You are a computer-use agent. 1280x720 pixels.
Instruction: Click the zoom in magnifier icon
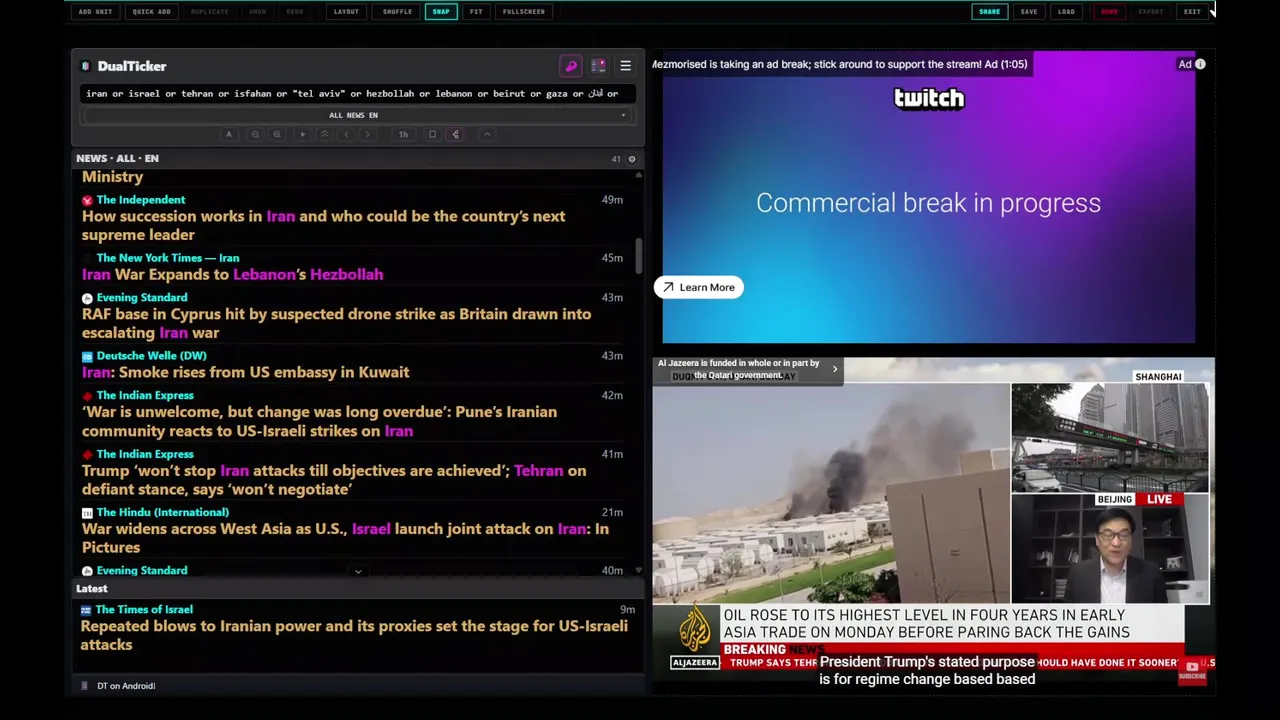(x=277, y=134)
